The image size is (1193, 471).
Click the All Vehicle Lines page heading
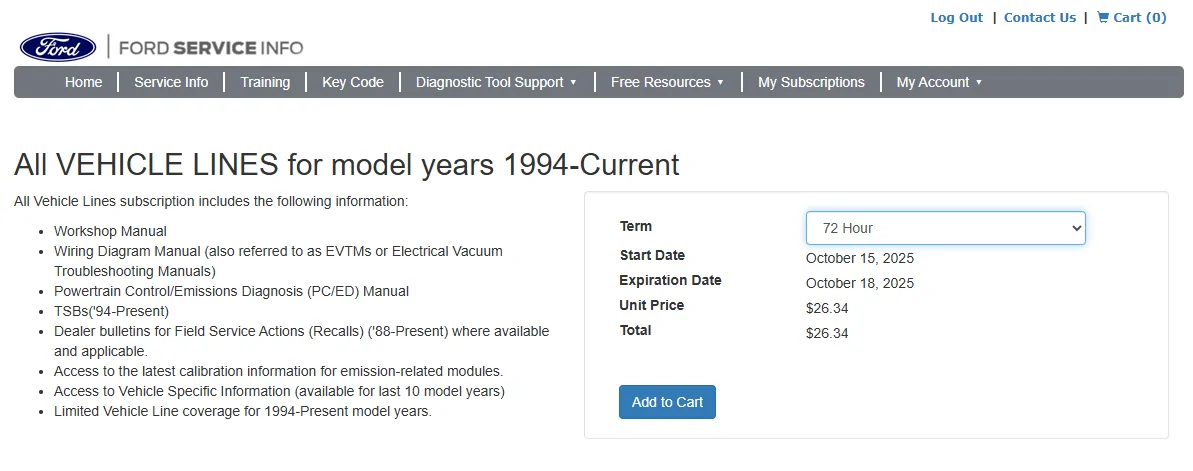pos(346,164)
